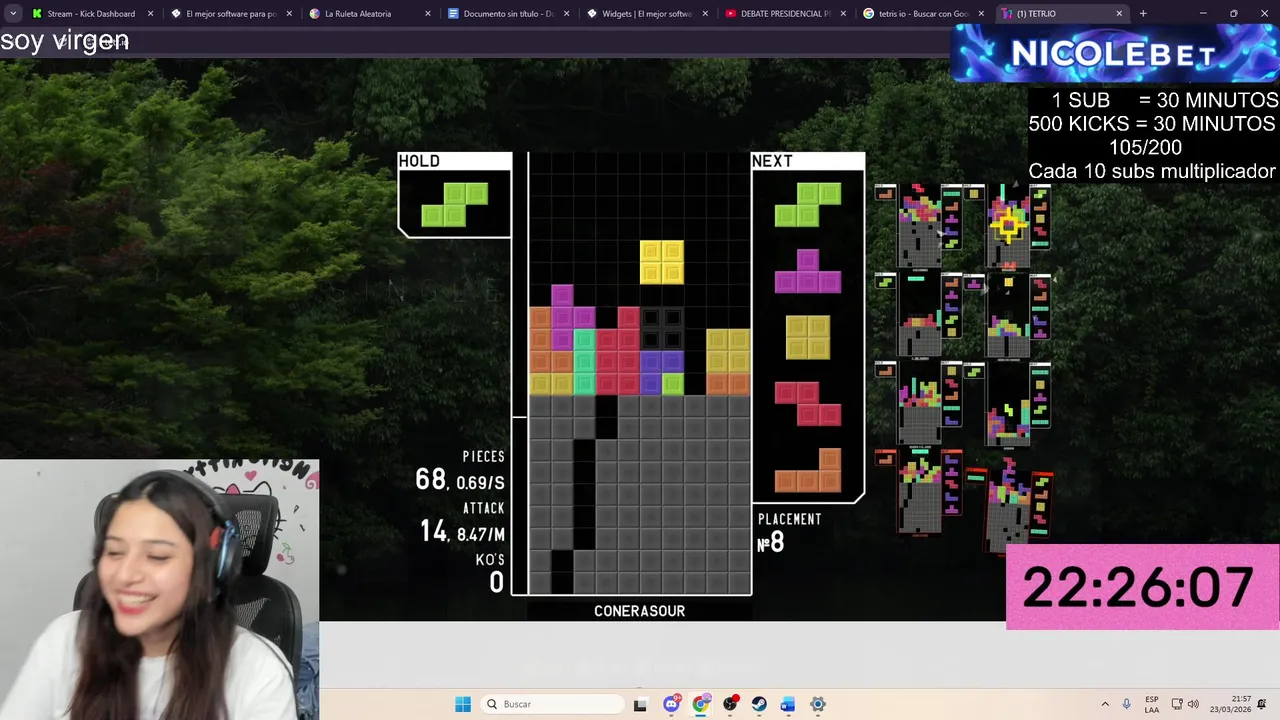The width and height of the screenshot is (1280, 720).
Task: Click the '1 SUB = 30 MINUTOS' text
Action: (1165, 100)
